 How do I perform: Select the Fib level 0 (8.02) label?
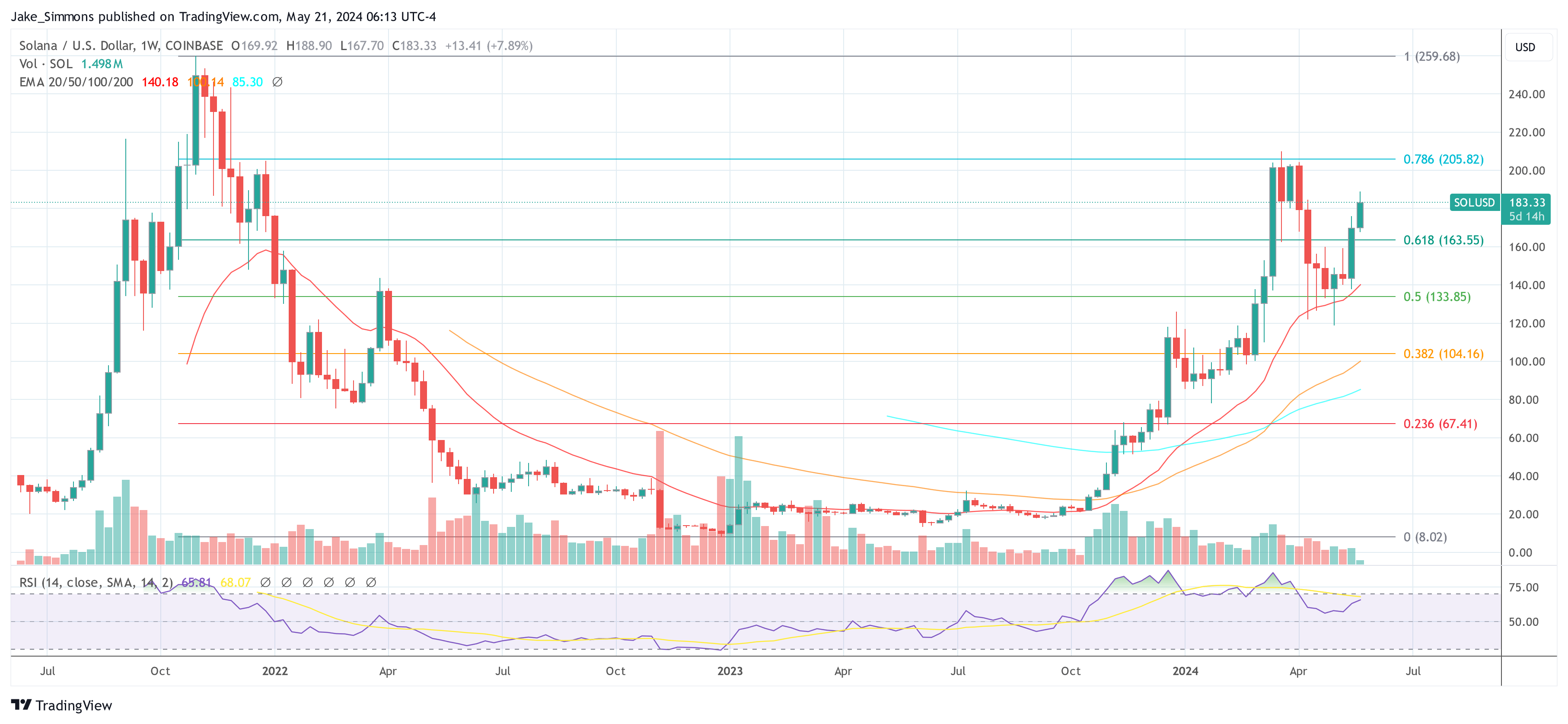pos(1425,537)
